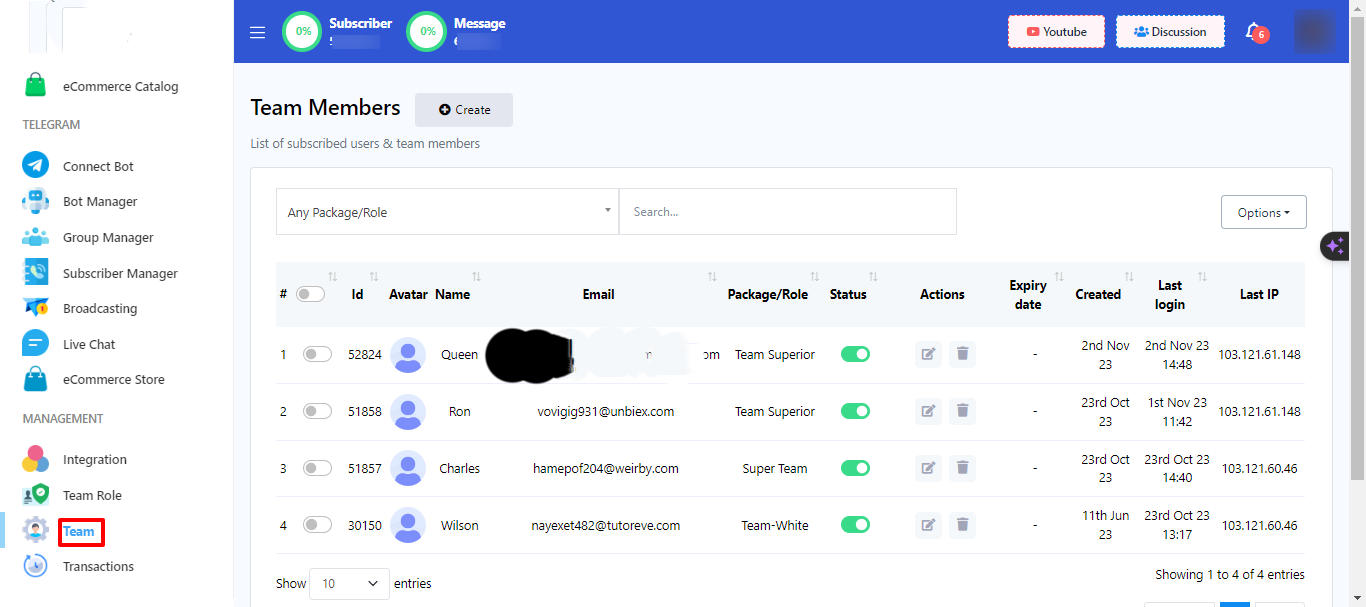Toggle row selection switch for Charles

point(317,468)
